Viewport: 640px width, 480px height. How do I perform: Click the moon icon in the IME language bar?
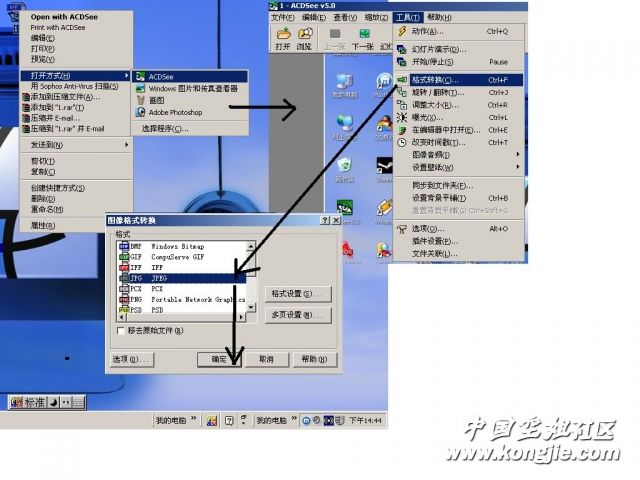[x=53, y=402]
